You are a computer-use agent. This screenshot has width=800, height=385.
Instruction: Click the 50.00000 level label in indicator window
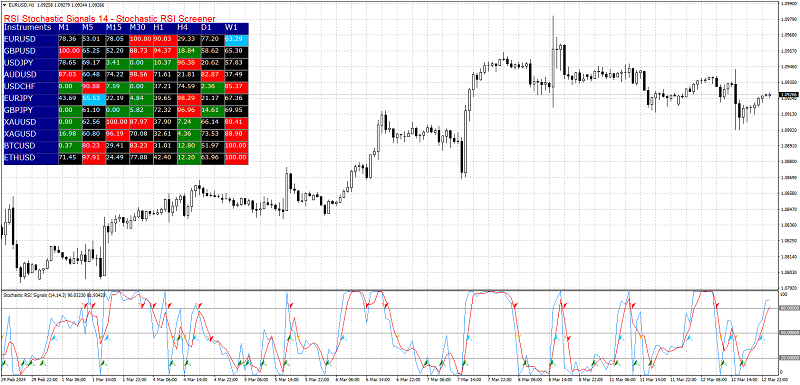pyautogui.click(x=789, y=332)
